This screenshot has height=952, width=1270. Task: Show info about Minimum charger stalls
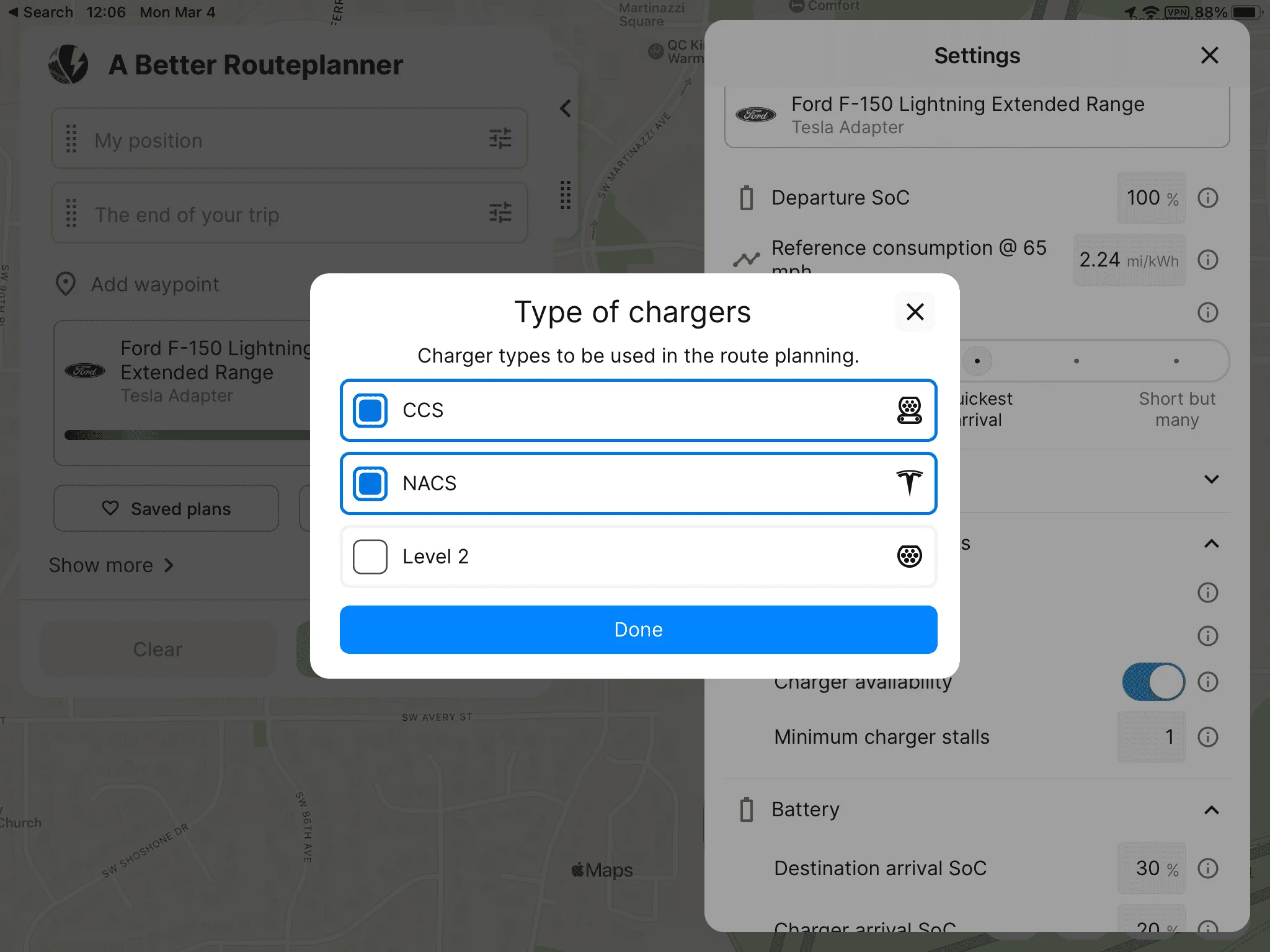(1207, 737)
